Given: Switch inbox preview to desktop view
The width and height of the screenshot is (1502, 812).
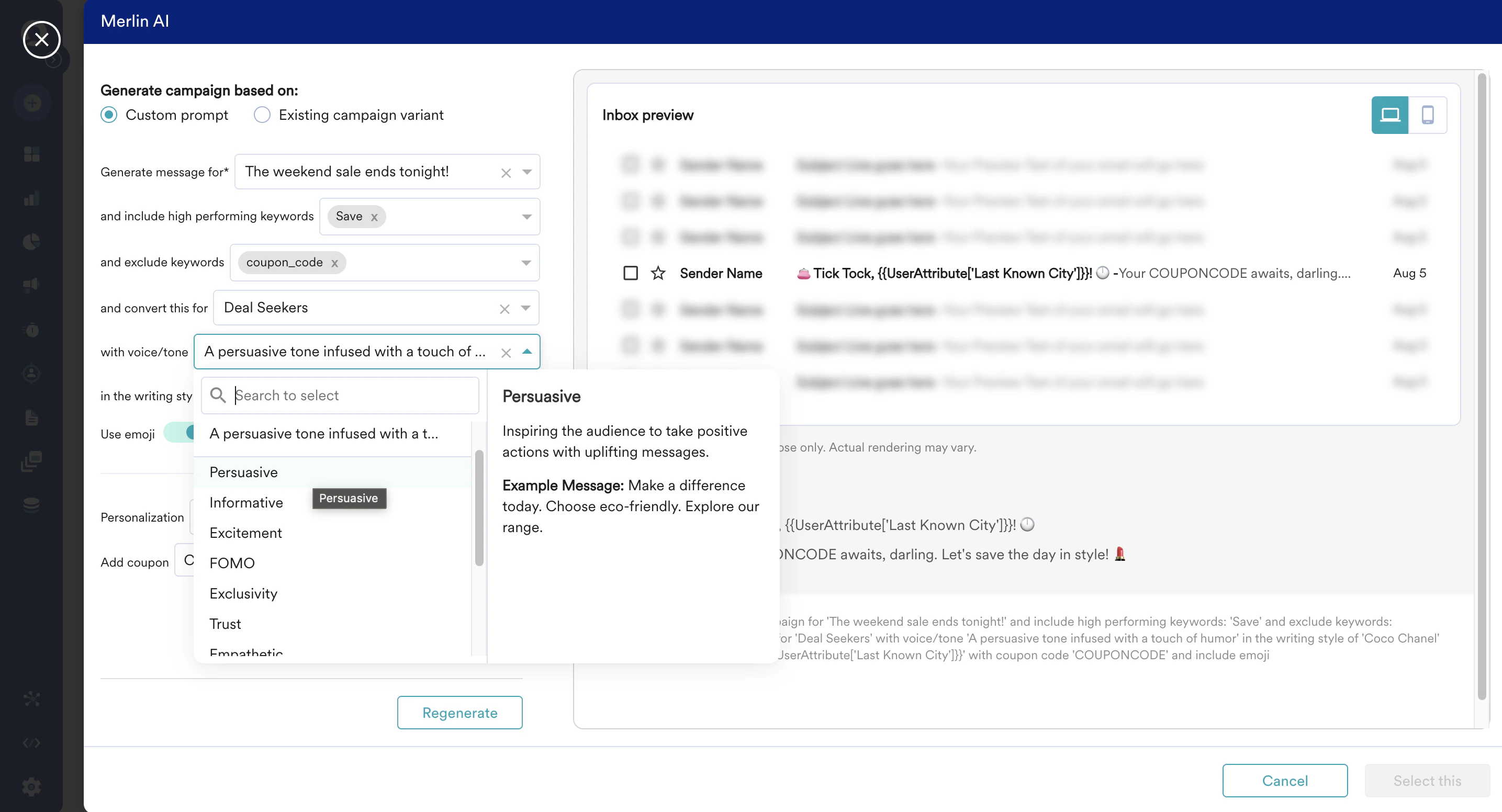Looking at the screenshot, I should pyautogui.click(x=1389, y=115).
